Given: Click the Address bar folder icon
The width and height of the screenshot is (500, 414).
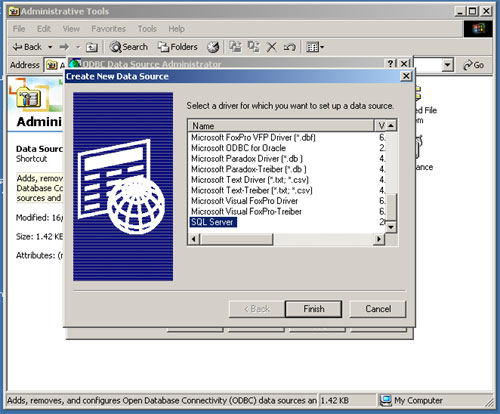Looking at the screenshot, I should click(51, 65).
